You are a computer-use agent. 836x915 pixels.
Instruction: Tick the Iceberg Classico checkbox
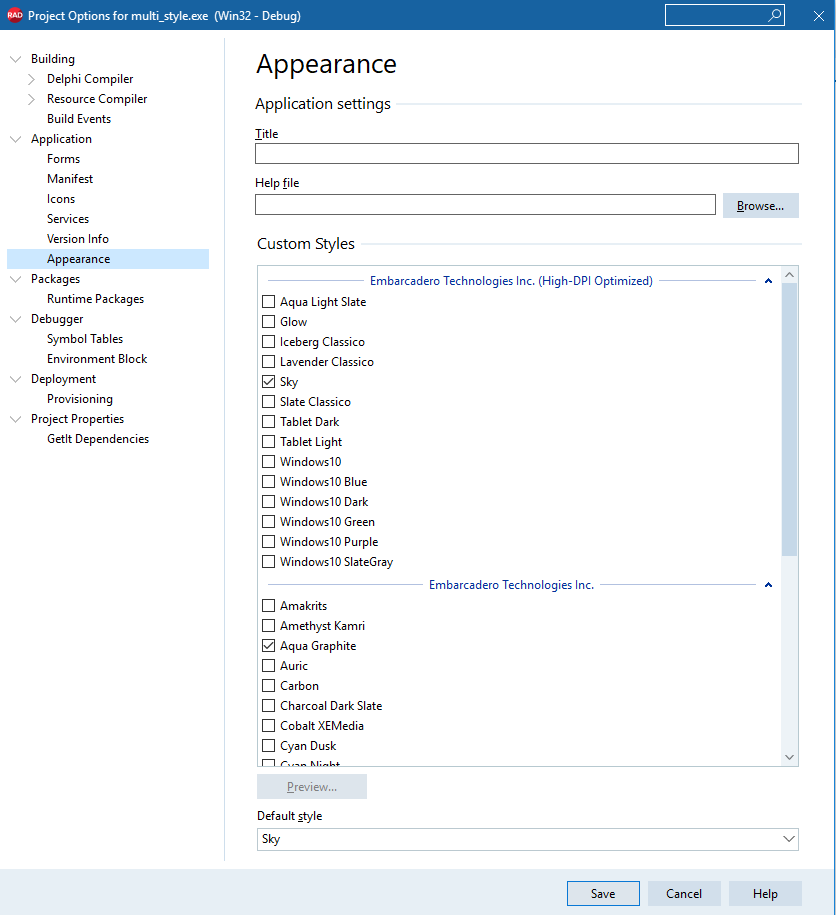click(x=268, y=341)
